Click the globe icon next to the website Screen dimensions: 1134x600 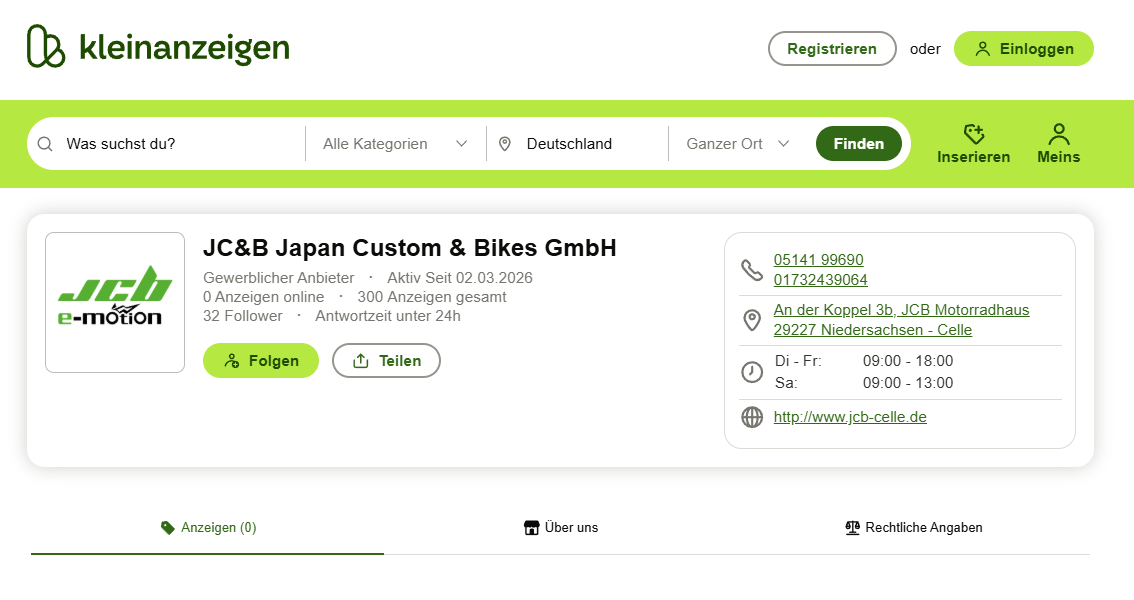(x=752, y=417)
